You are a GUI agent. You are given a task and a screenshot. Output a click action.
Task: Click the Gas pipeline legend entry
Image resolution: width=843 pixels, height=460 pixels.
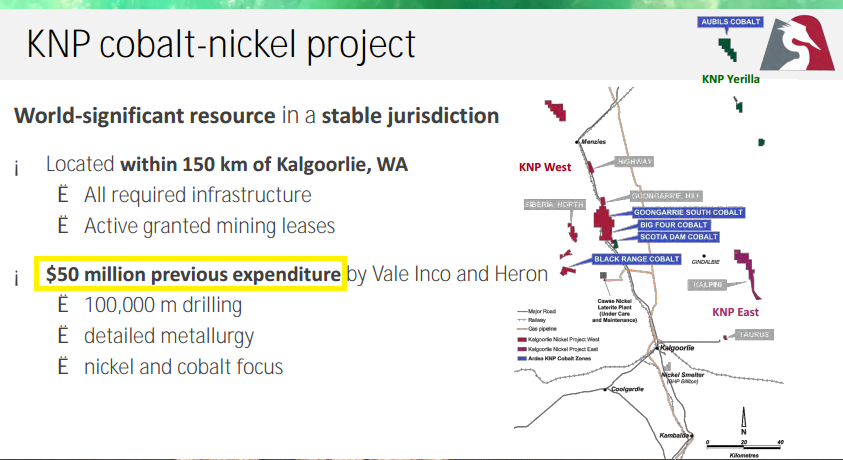point(537,328)
